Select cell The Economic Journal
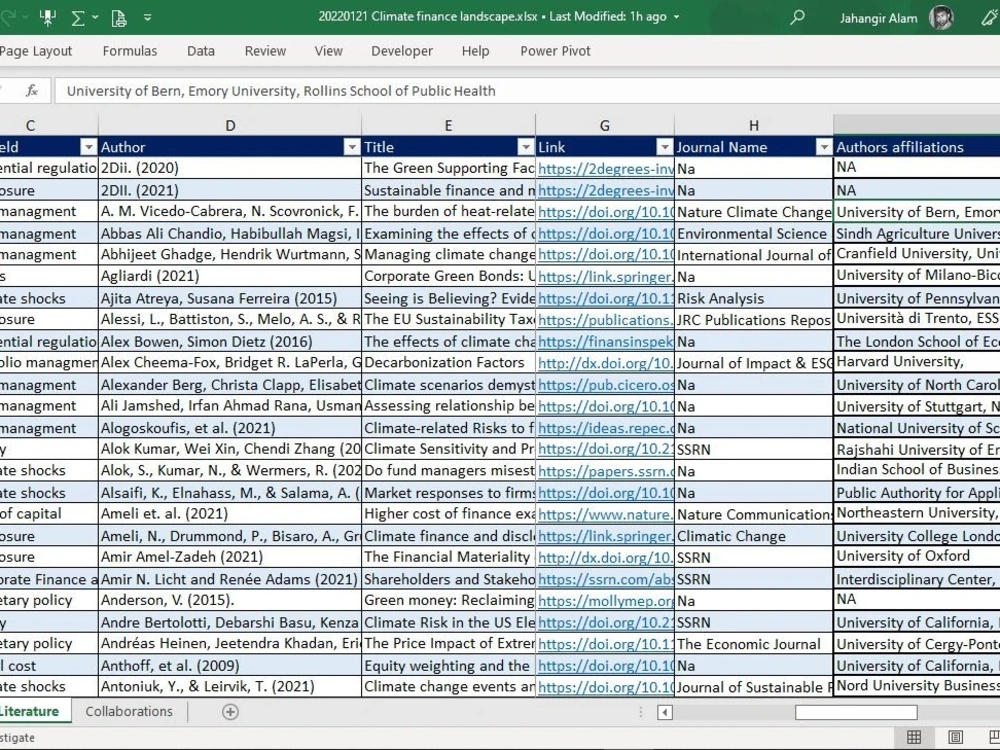This screenshot has height=750, width=1000. (754, 643)
